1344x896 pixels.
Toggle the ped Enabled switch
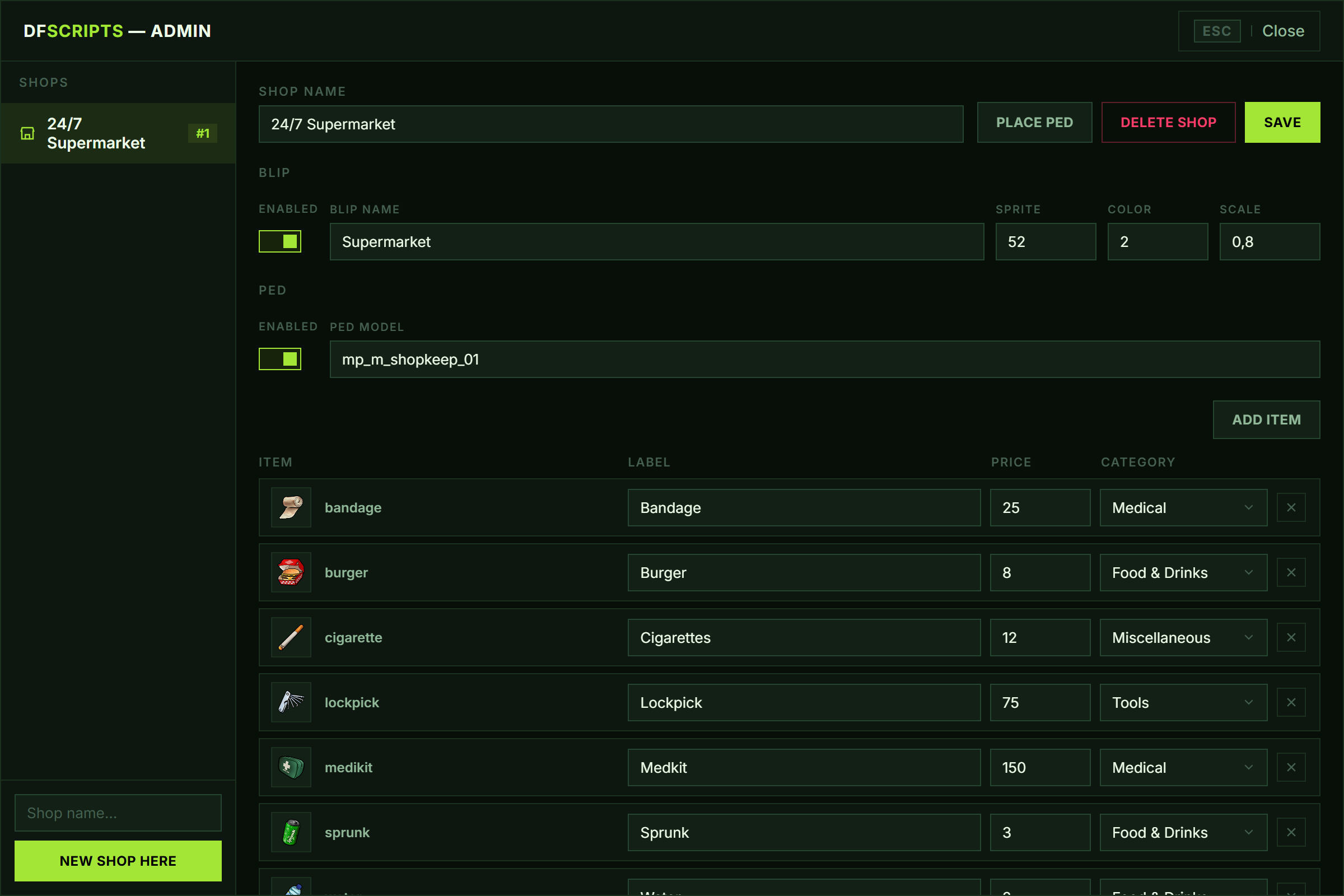[x=280, y=359]
